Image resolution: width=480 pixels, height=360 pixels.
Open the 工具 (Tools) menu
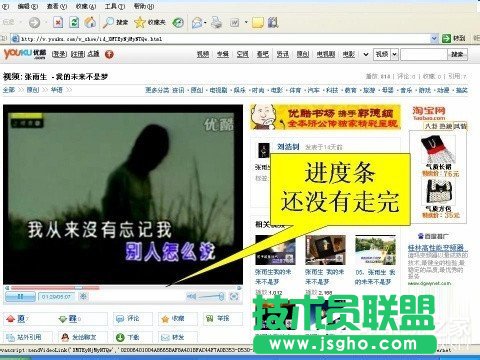click(115, 6)
